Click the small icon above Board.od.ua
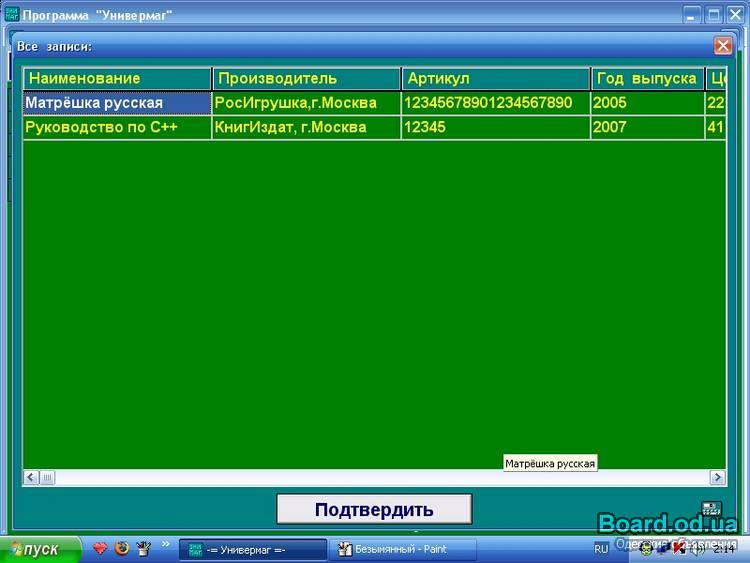The image size is (750, 563). (x=711, y=509)
